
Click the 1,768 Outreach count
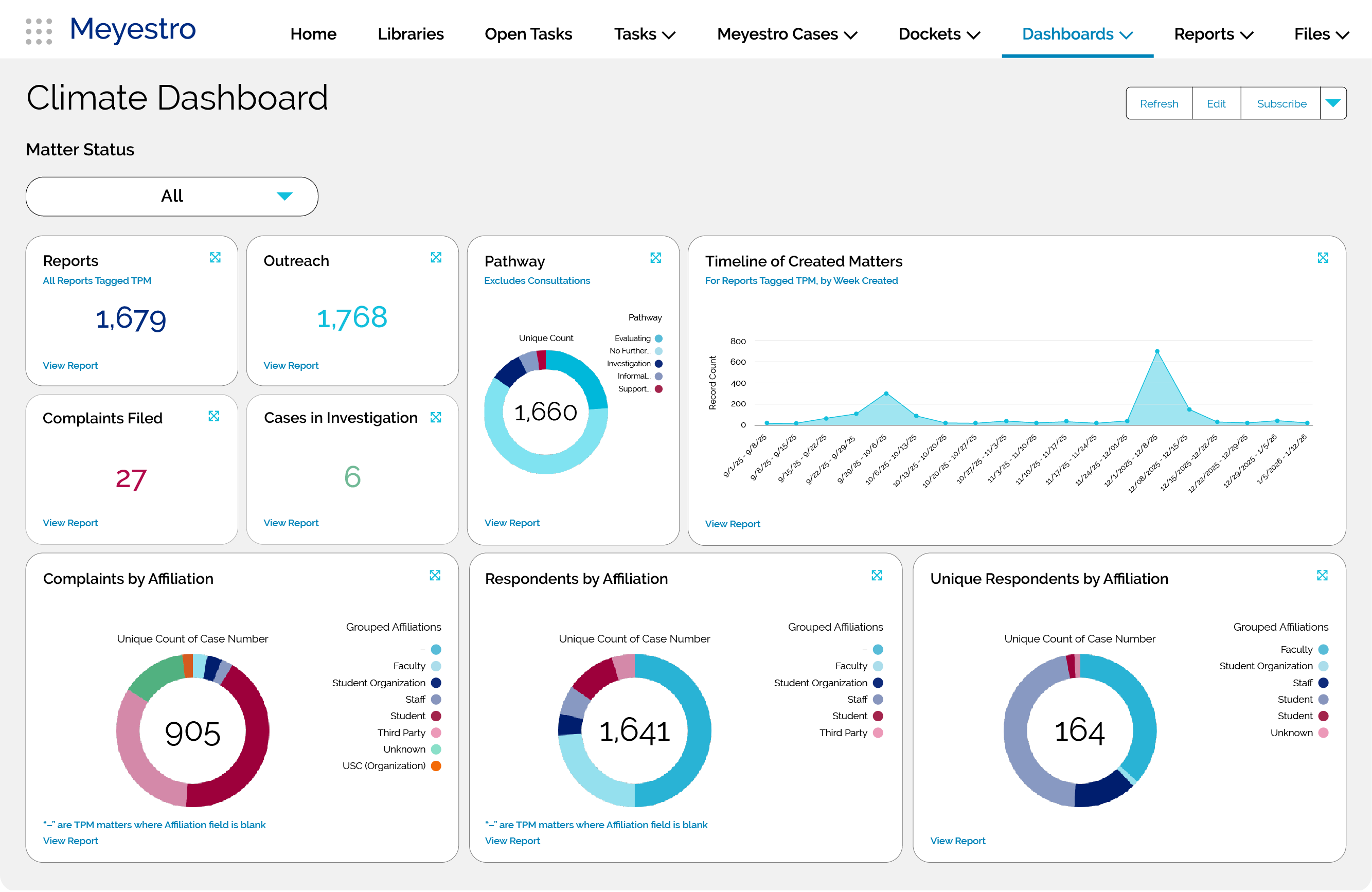point(352,318)
